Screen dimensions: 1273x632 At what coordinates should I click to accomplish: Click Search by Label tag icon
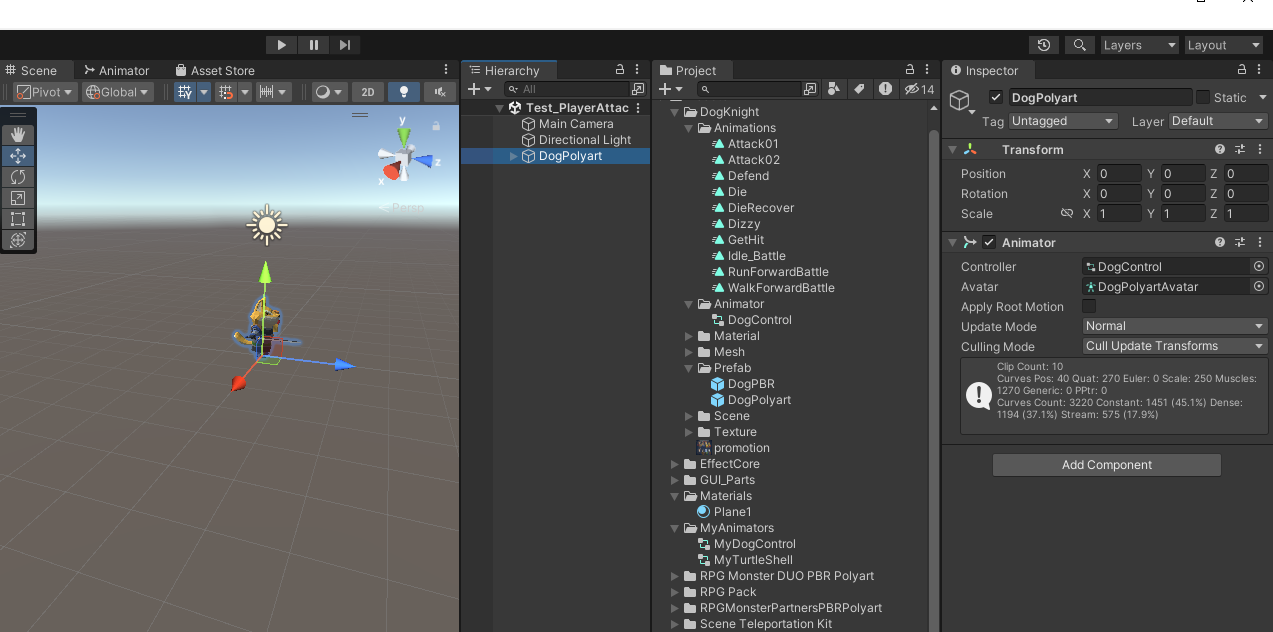coord(859,89)
